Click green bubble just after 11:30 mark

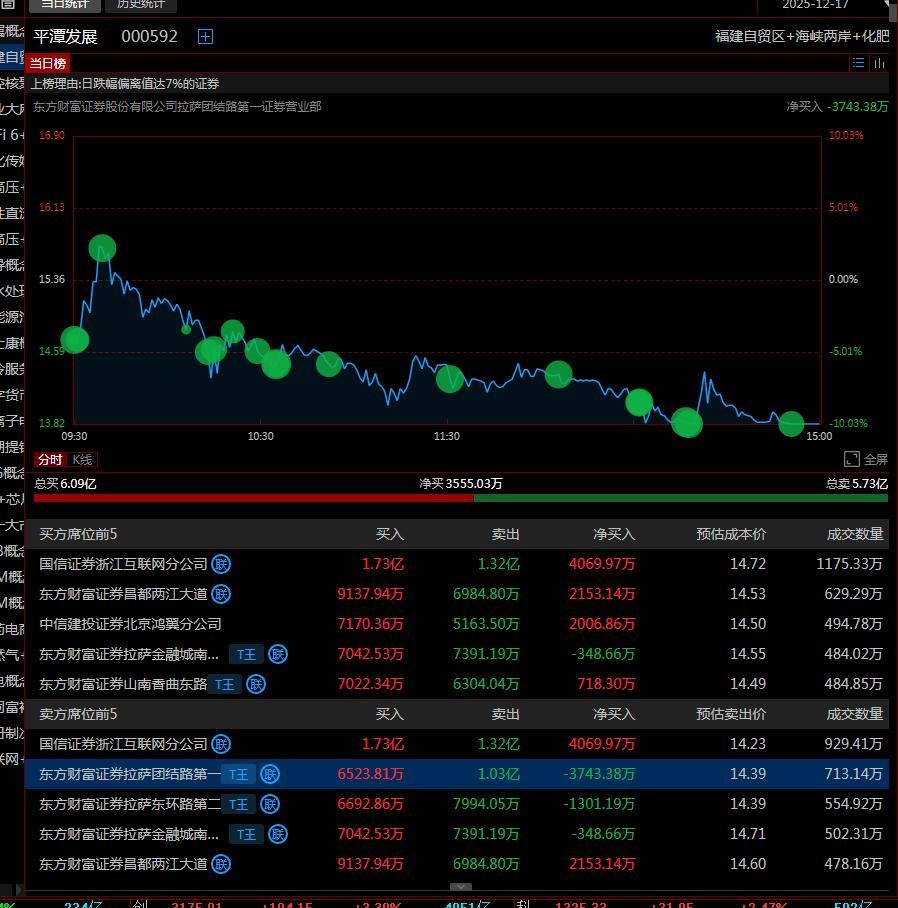click(450, 379)
